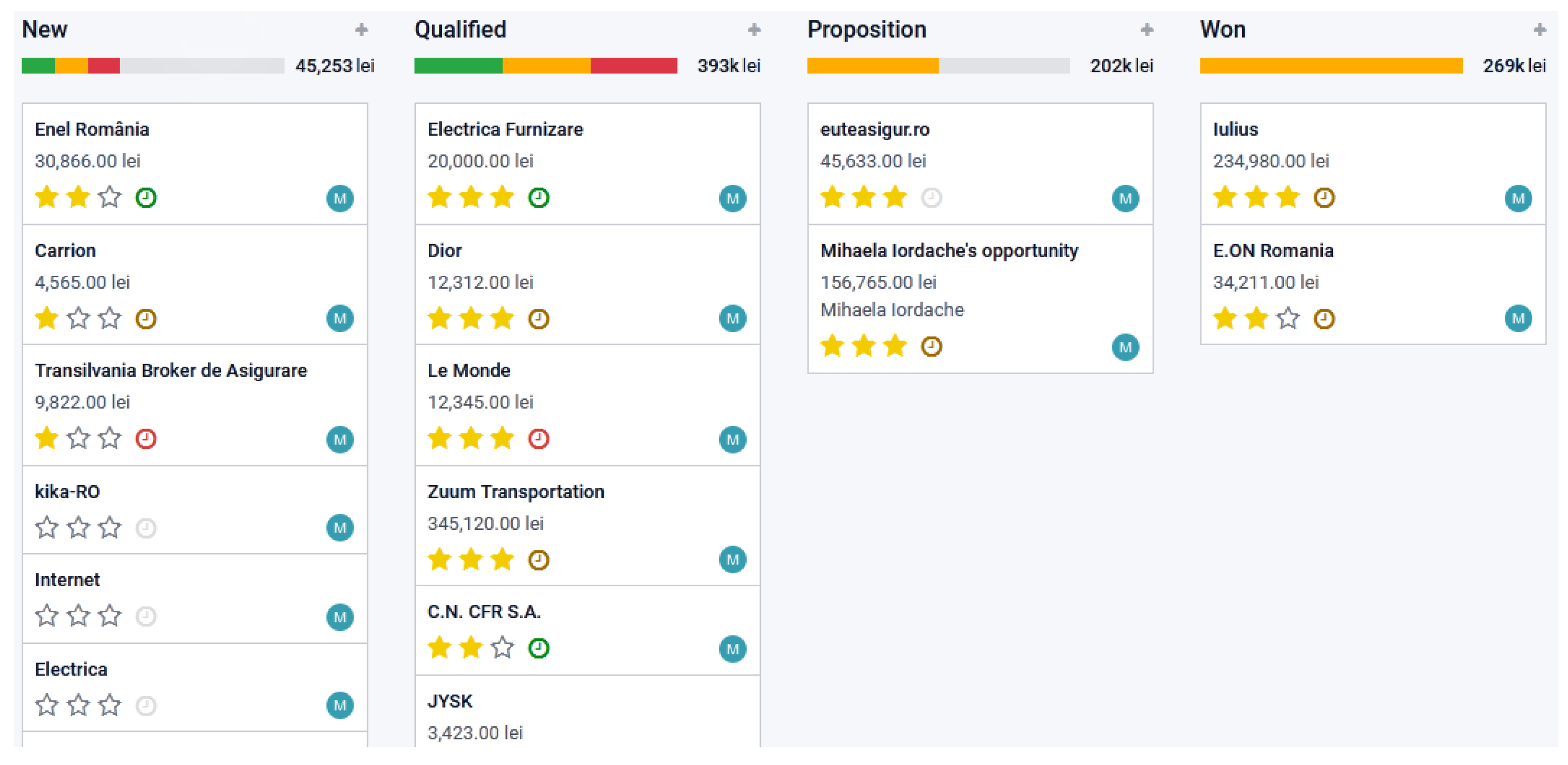Click the salesperson avatar on Iulius card

[1518, 198]
